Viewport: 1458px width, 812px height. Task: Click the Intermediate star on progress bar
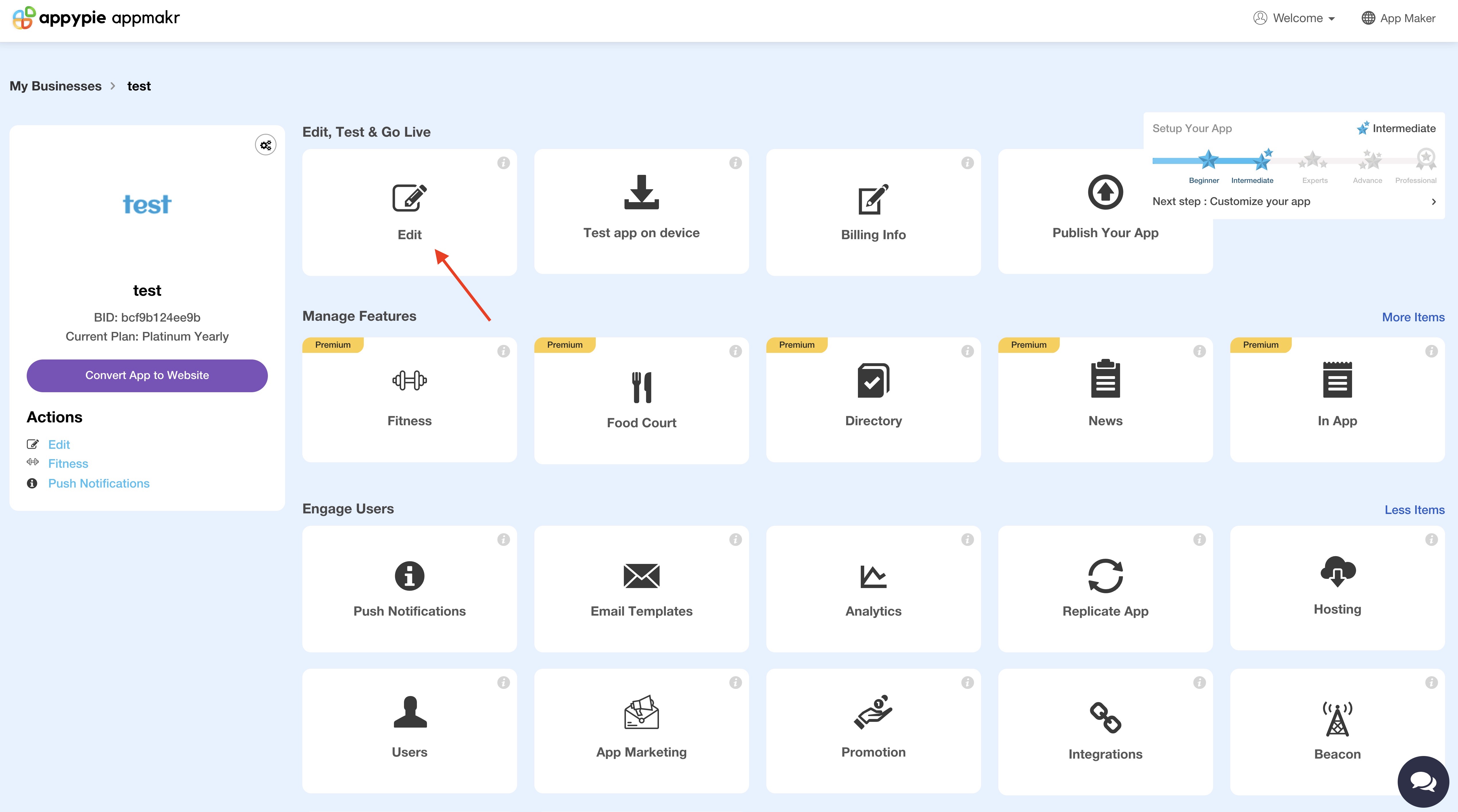(1262, 160)
